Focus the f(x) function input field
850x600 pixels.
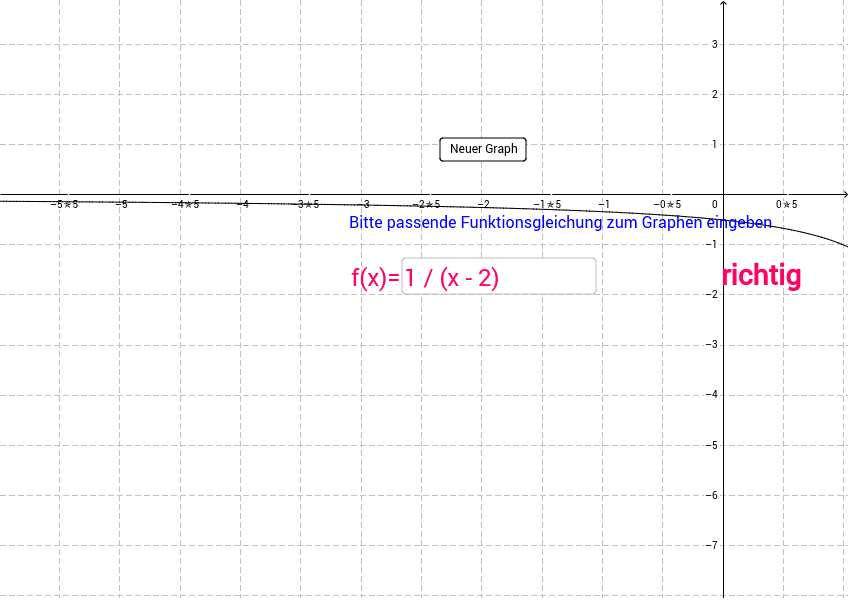[x=499, y=276]
